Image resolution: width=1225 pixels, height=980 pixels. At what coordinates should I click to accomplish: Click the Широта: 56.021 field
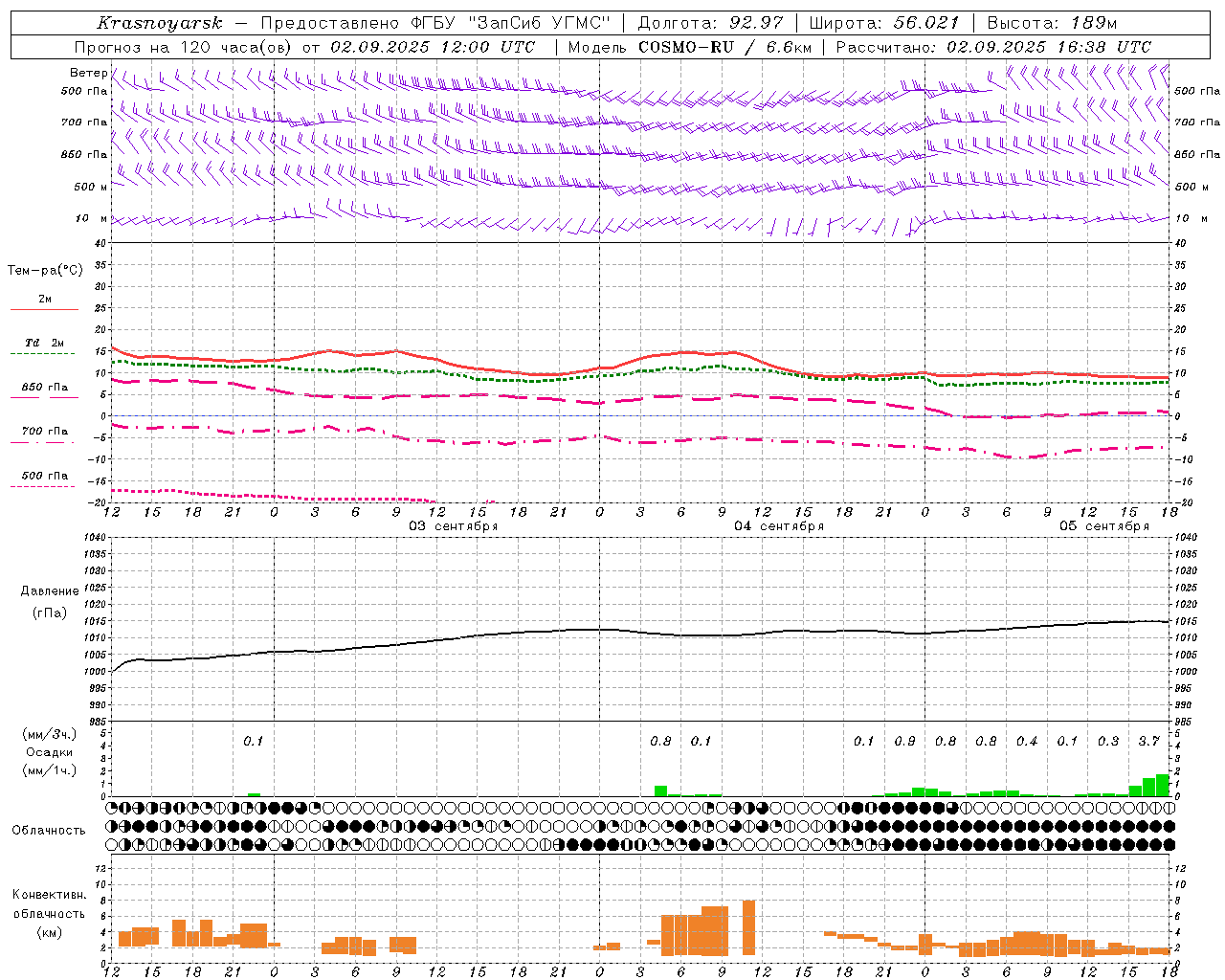[883, 23]
